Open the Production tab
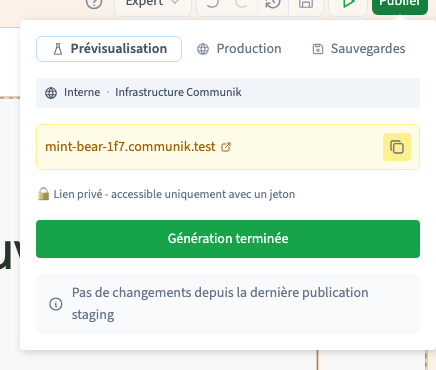This screenshot has height=370, width=436. [239, 49]
